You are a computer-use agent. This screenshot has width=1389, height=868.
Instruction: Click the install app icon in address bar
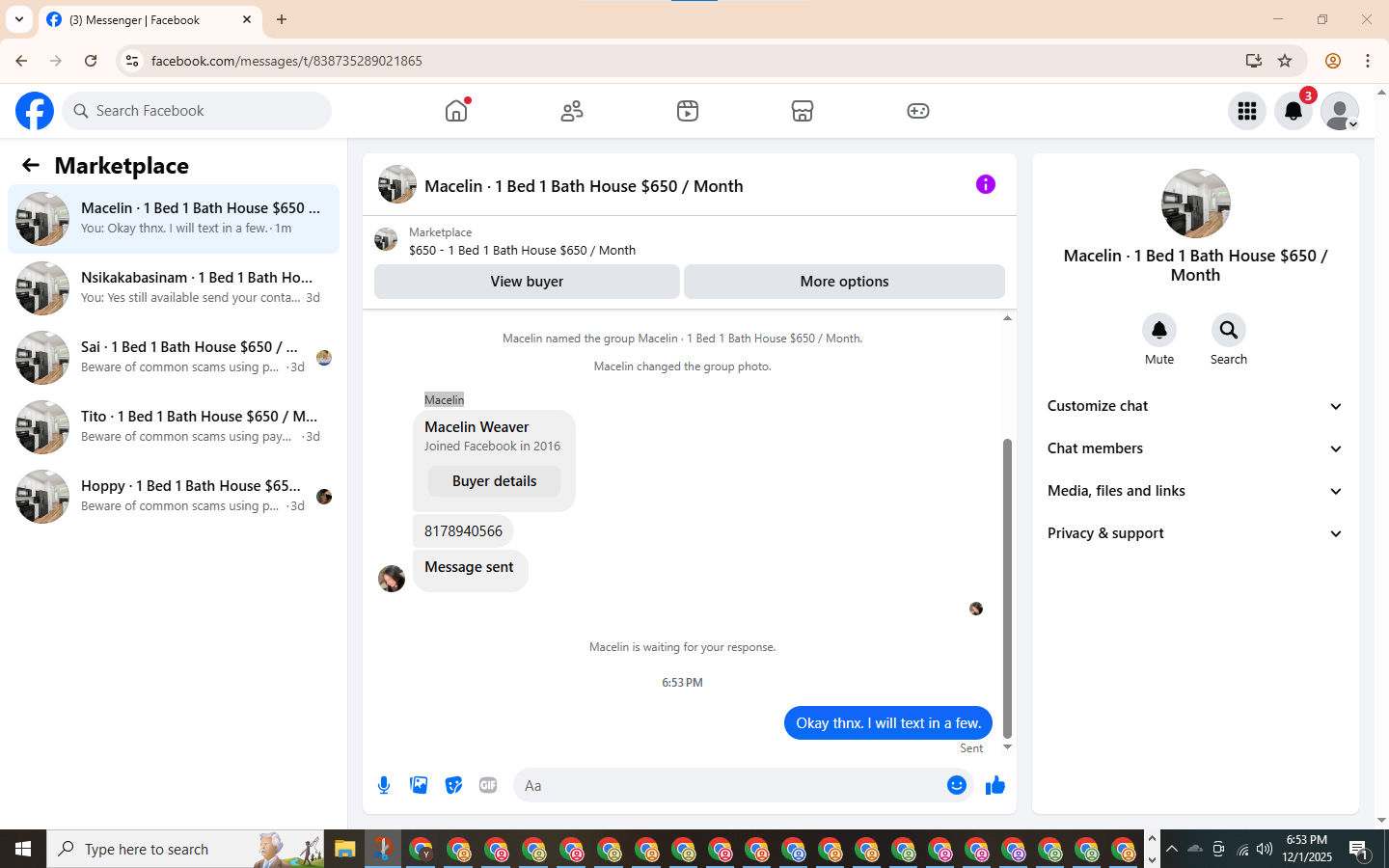click(x=1254, y=61)
